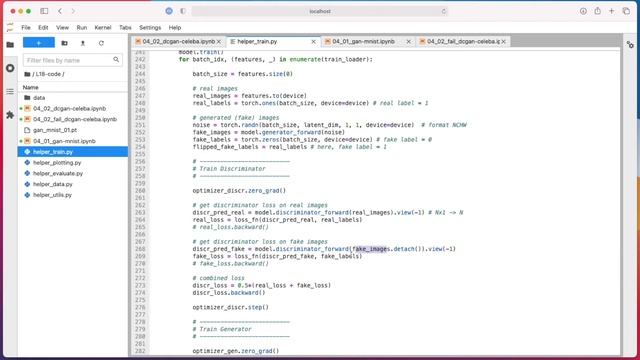Open the Tabs menu

click(125, 27)
